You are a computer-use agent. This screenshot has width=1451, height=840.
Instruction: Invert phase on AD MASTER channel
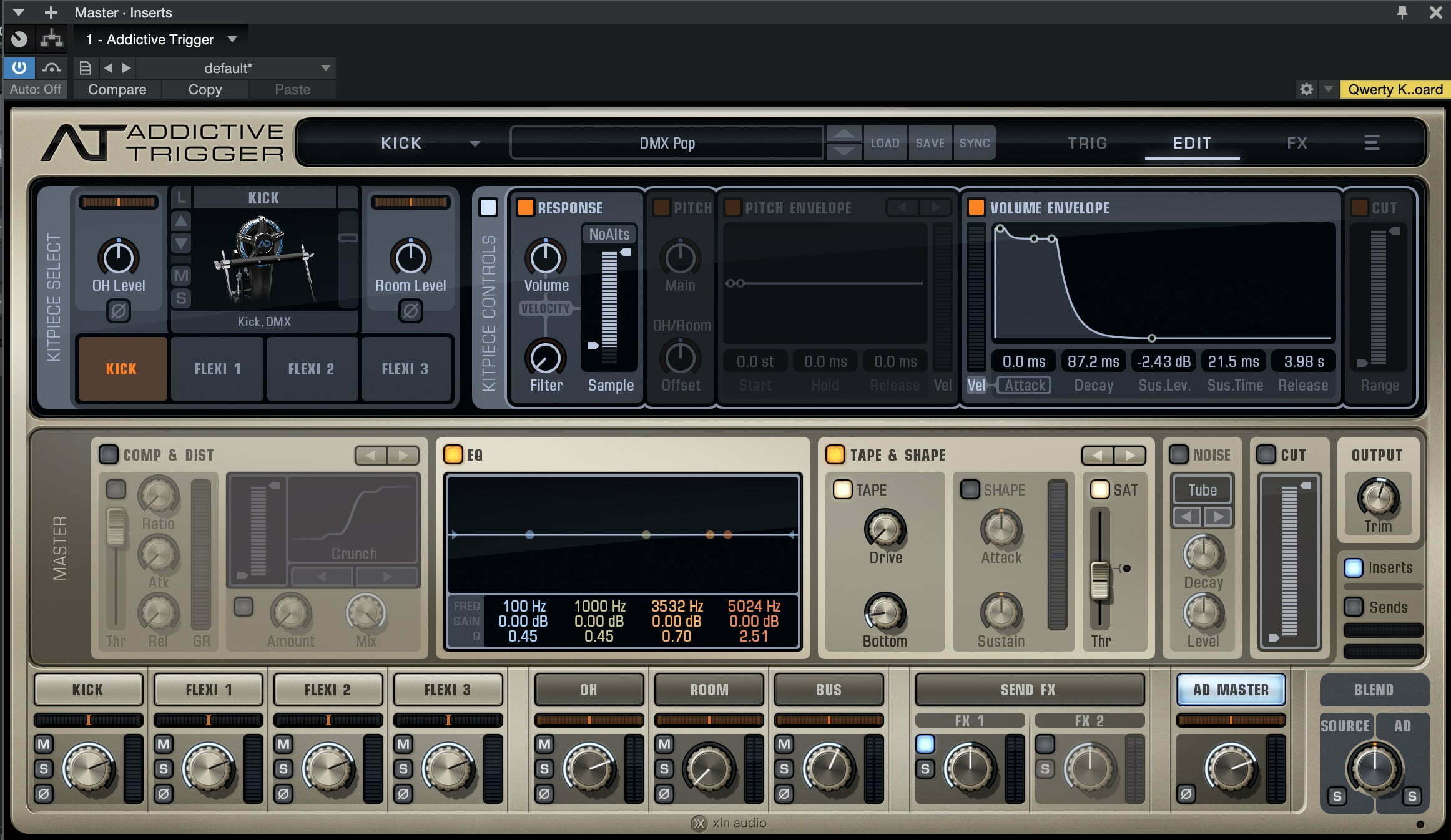pos(1186,794)
